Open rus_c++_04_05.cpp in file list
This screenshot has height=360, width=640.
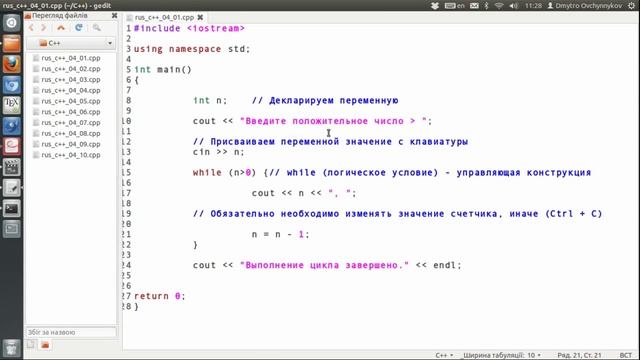tap(71, 101)
